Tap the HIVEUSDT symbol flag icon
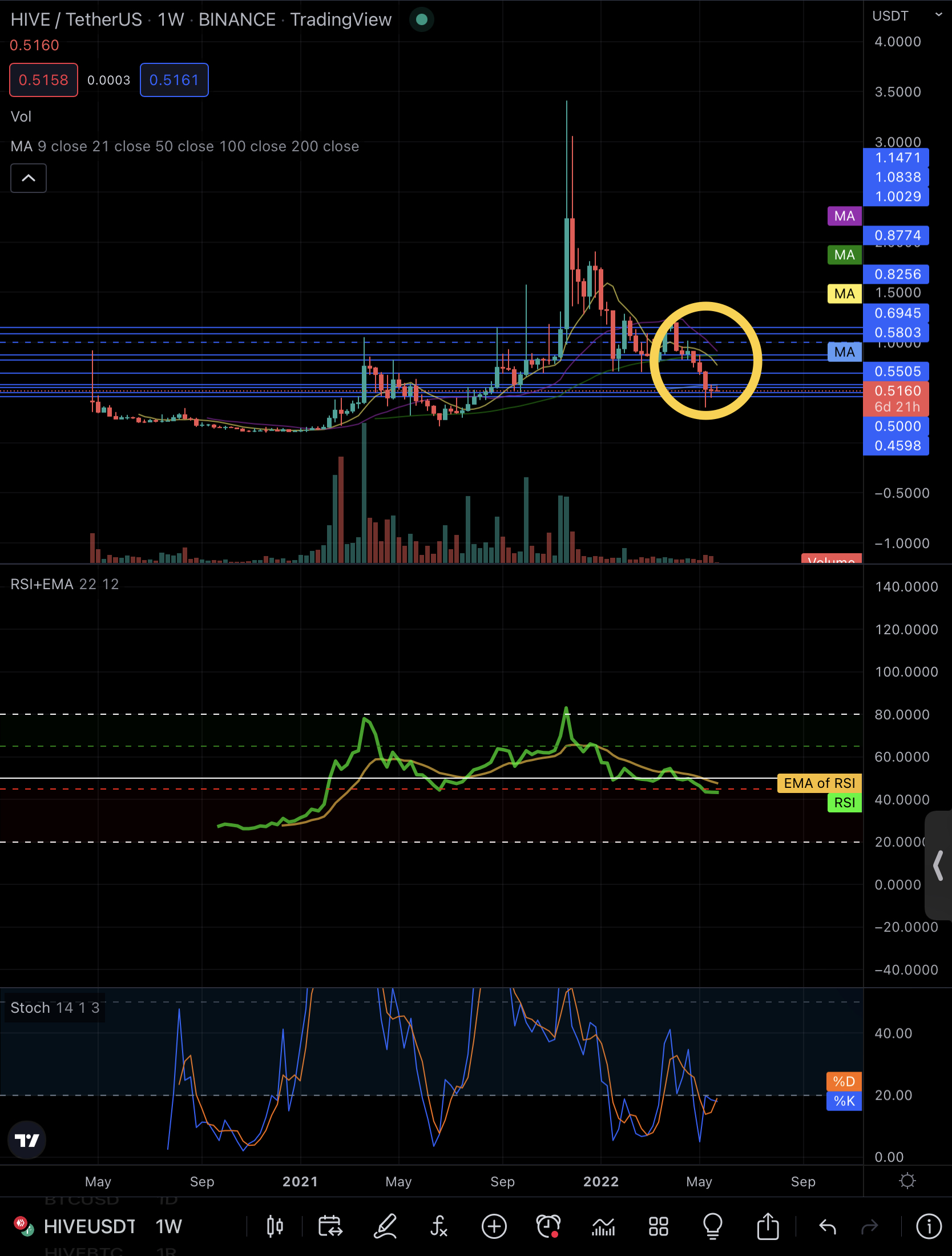Image resolution: width=952 pixels, height=1256 pixels. coord(23,1226)
